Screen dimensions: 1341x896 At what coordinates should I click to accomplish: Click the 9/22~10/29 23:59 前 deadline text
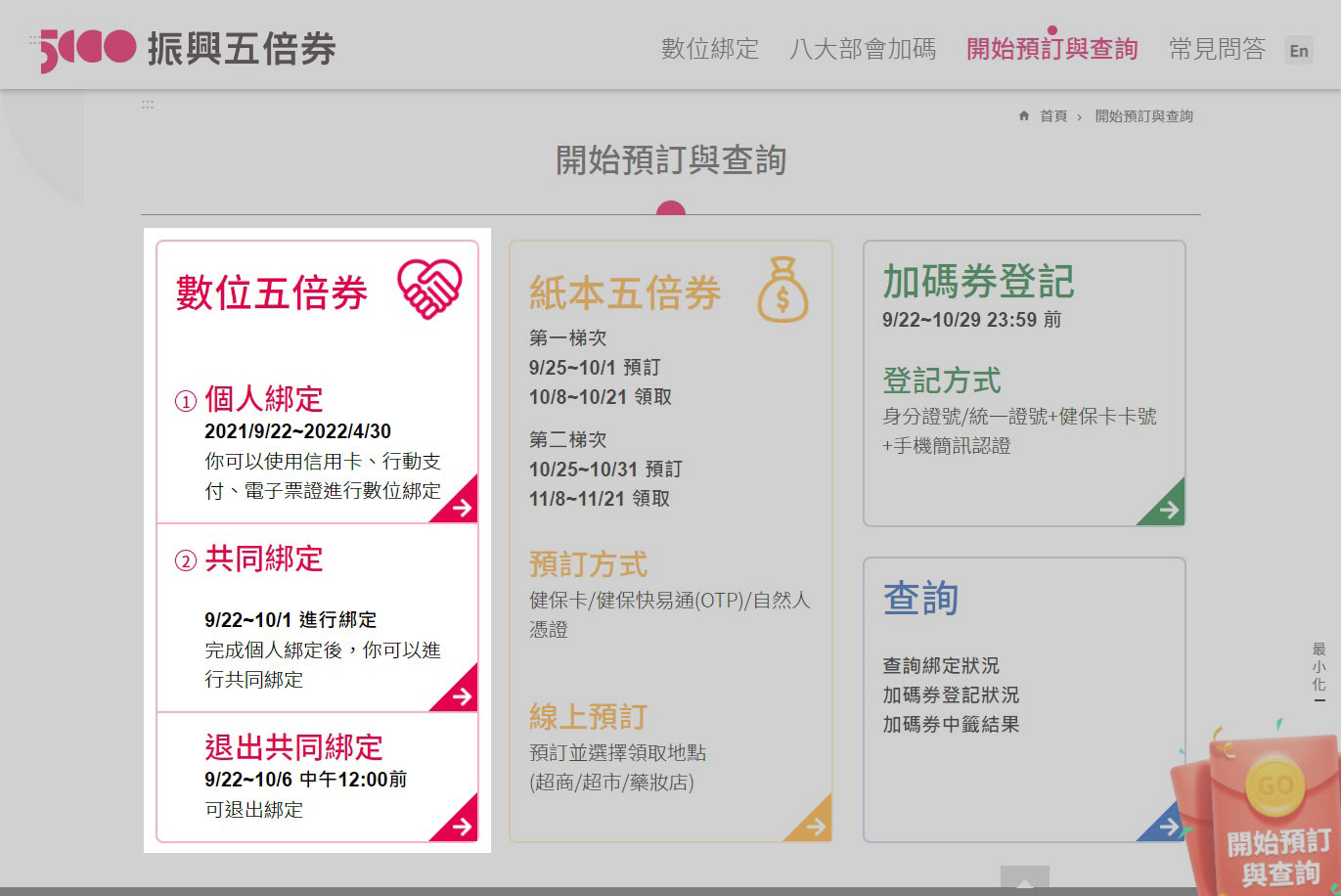[971, 320]
